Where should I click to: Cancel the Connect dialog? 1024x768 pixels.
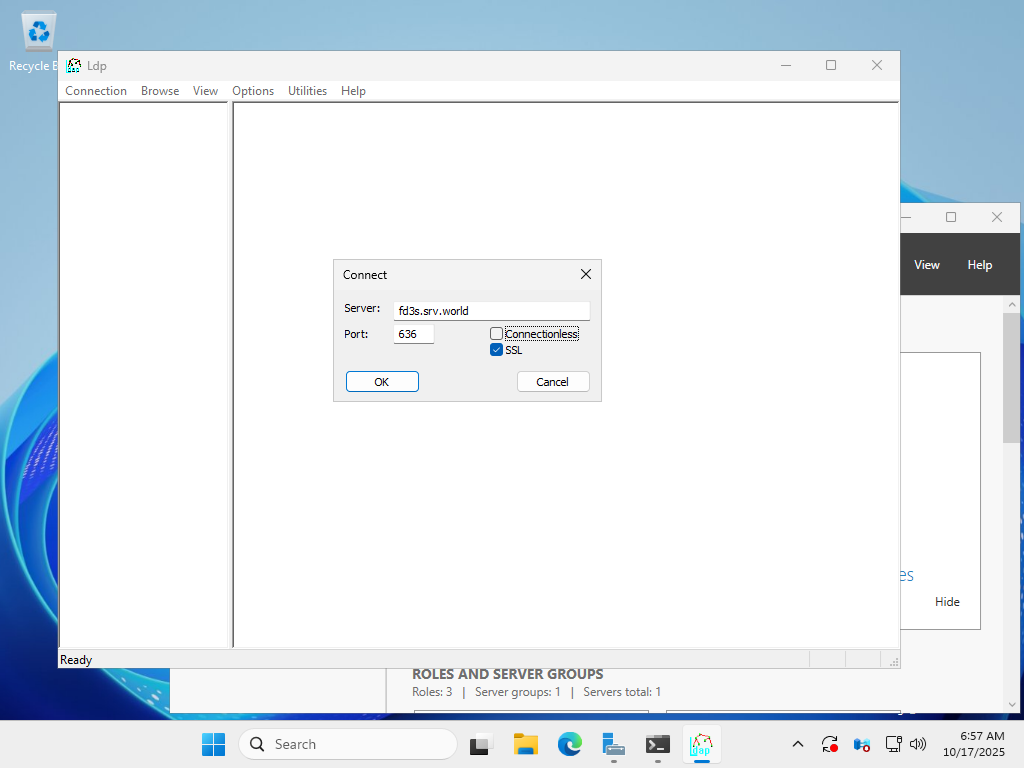pos(553,382)
